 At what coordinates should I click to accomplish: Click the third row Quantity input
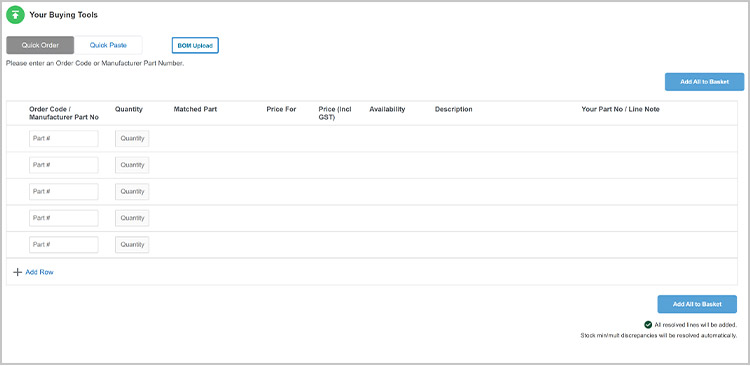tap(132, 192)
